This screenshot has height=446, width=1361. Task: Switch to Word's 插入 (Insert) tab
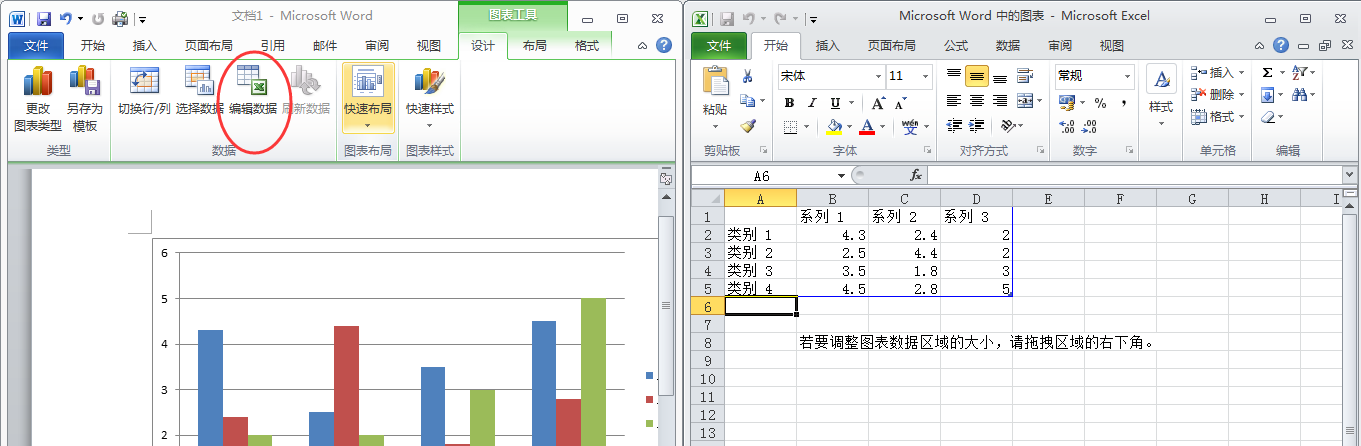point(145,45)
